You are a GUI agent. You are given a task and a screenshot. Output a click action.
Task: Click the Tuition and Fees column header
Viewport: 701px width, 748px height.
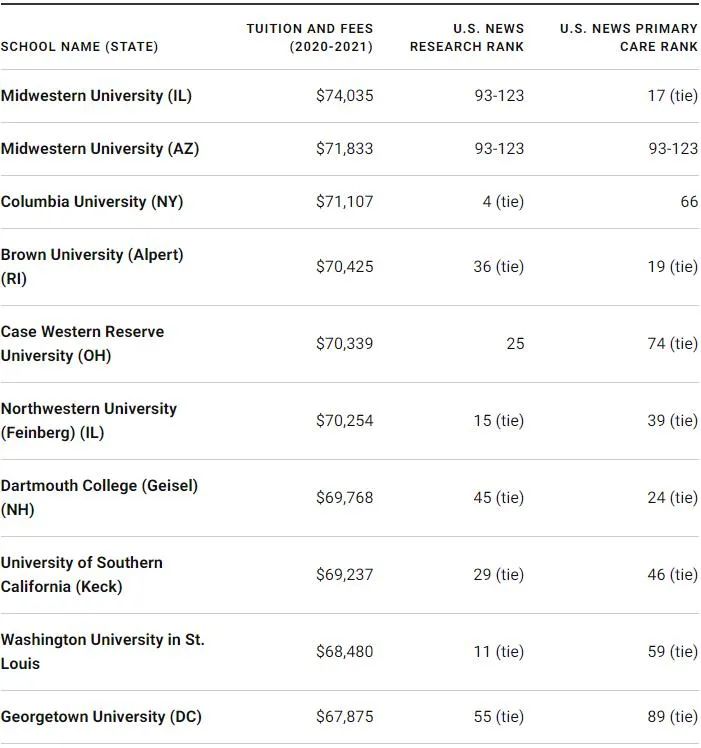(309, 38)
